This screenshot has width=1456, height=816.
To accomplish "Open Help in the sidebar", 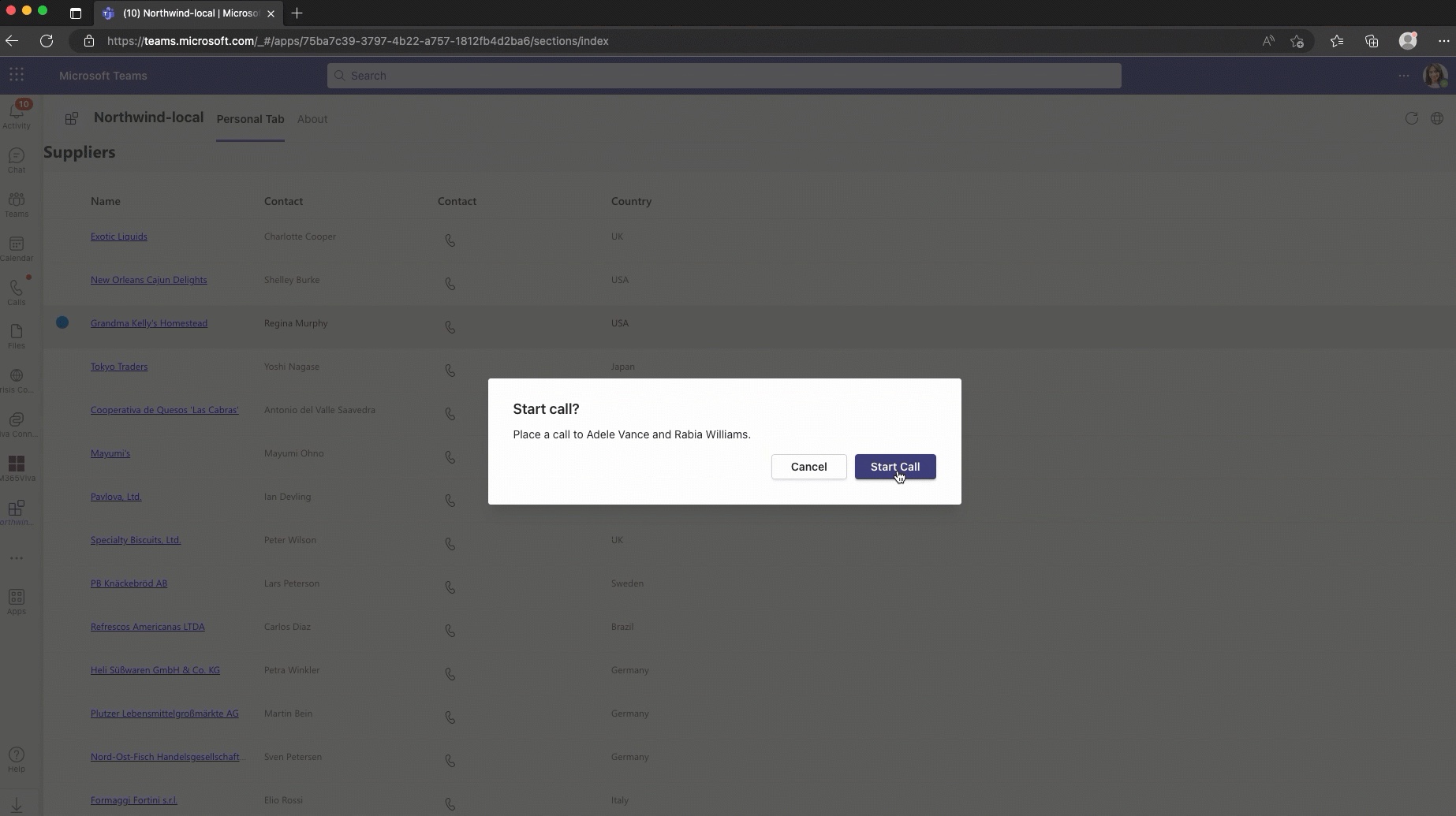I will pos(17,759).
